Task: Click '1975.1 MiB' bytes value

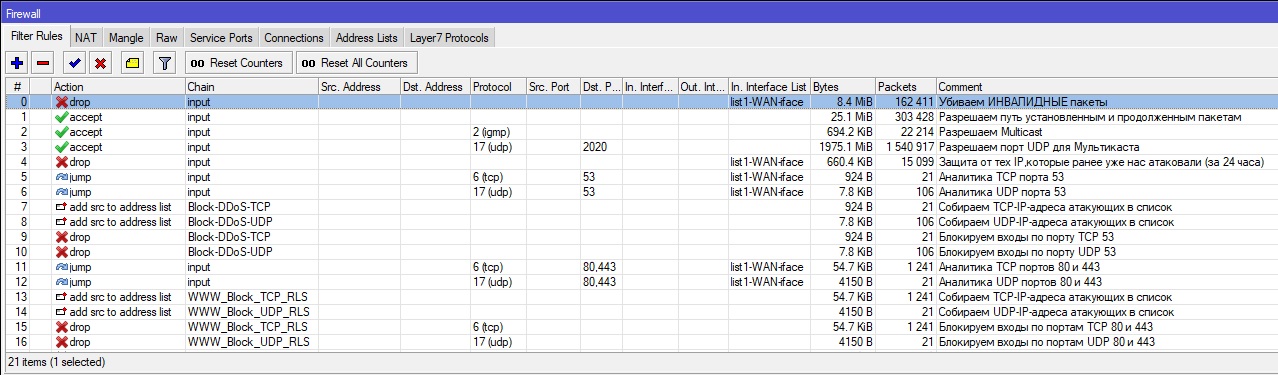Action: (x=846, y=147)
